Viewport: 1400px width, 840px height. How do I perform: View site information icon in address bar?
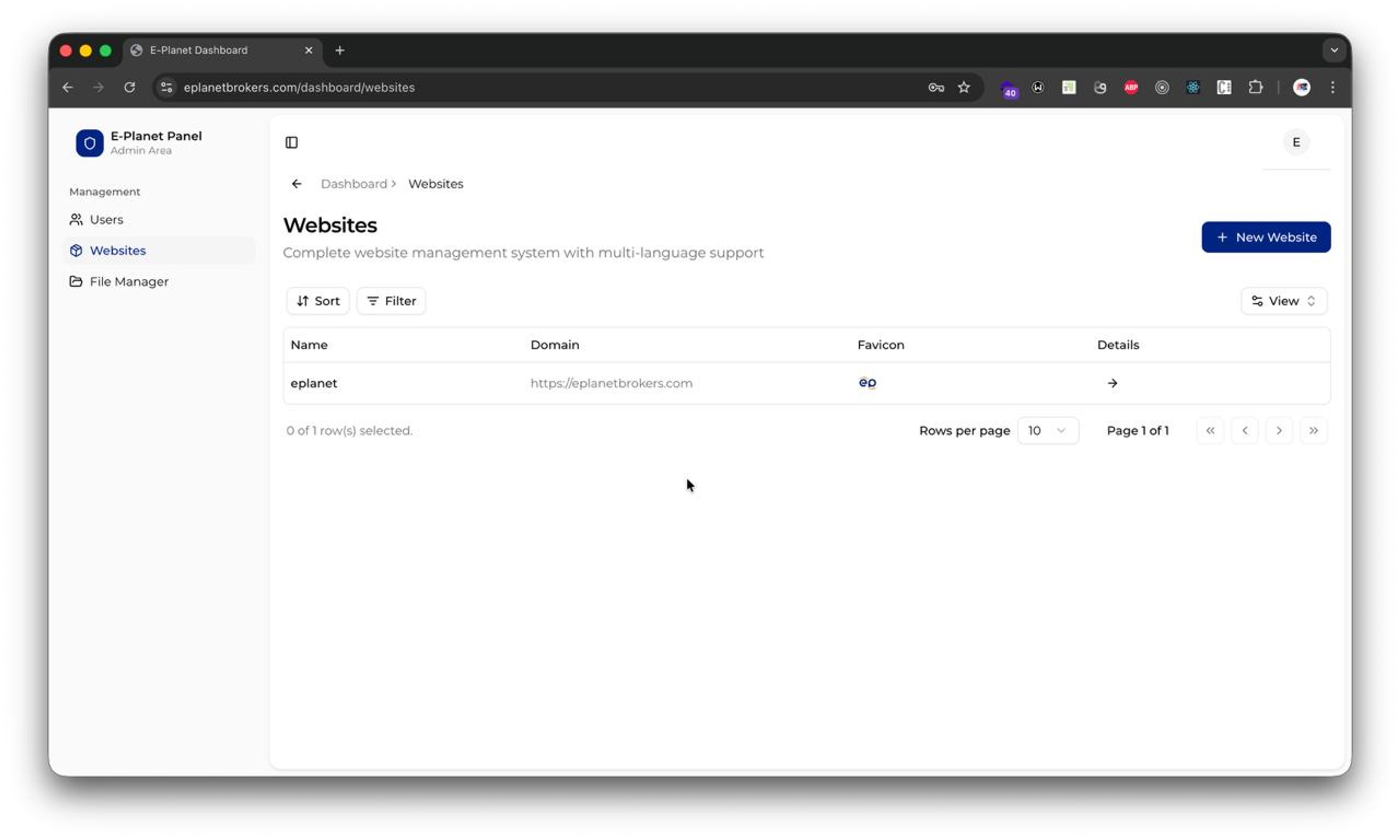(x=166, y=87)
